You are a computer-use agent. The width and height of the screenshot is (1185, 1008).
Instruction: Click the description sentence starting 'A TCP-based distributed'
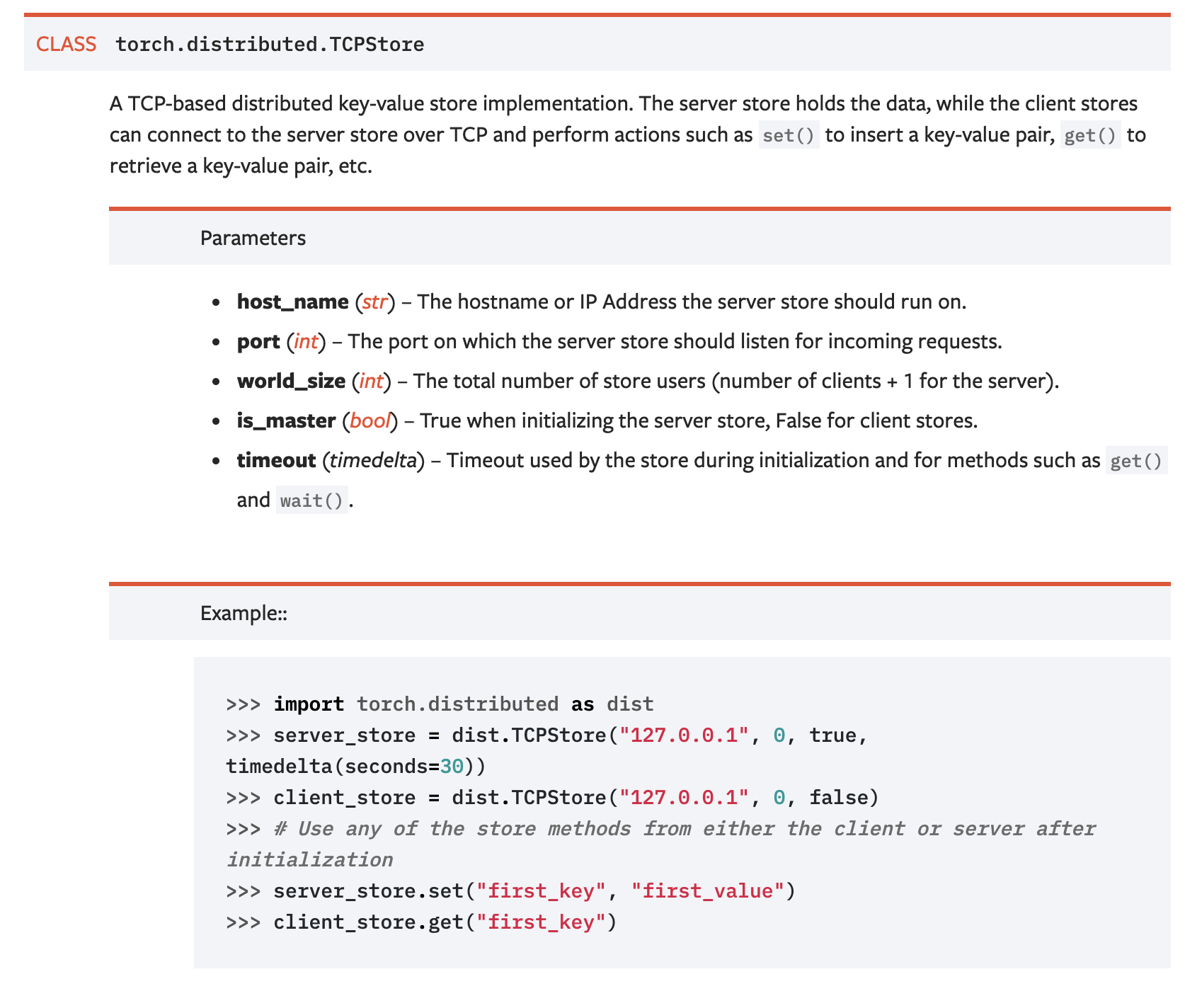click(x=372, y=104)
